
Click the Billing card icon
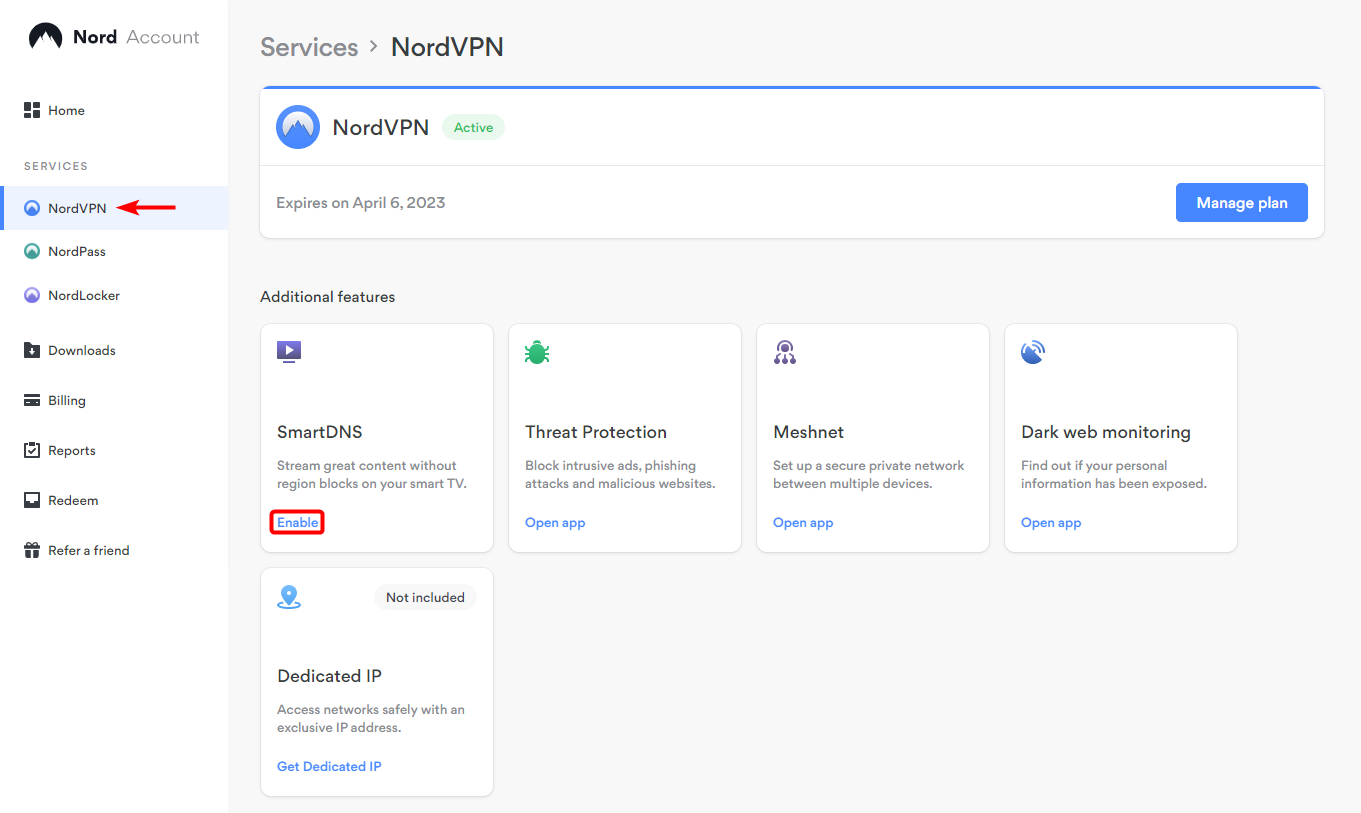click(x=32, y=401)
